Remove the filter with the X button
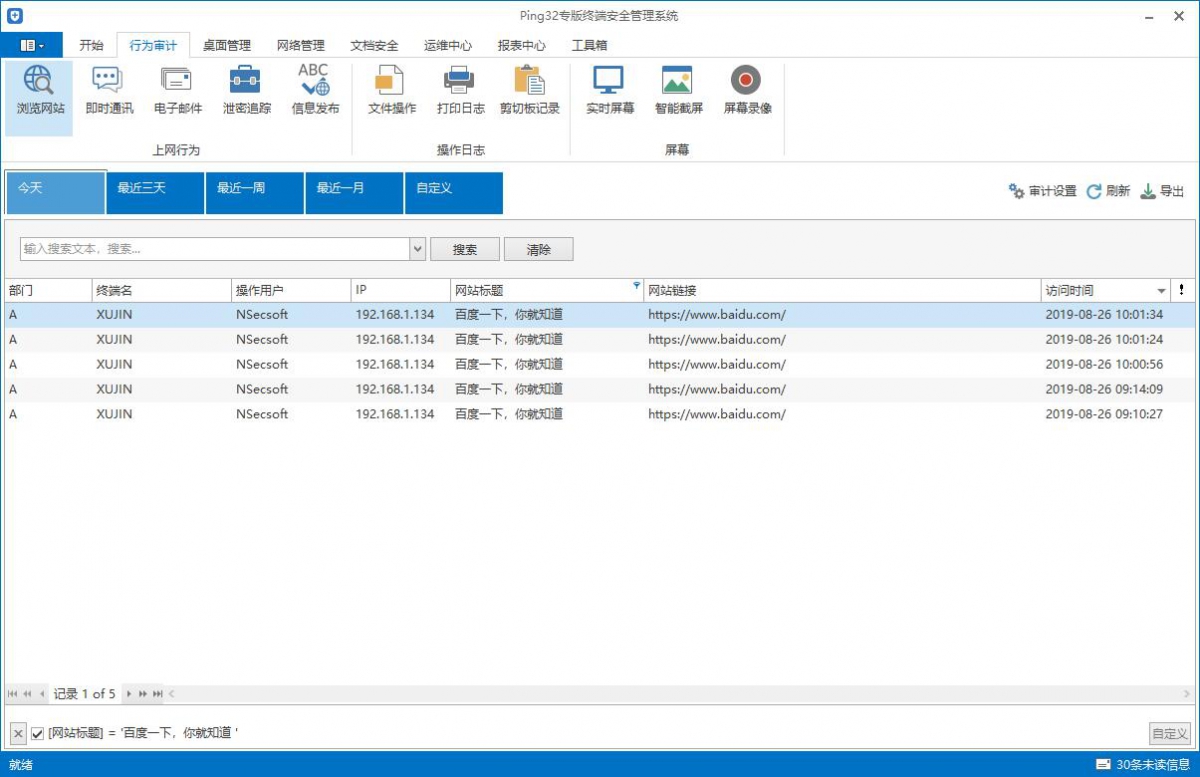The width and height of the screenshot is (1200, 777). tap(18, 734)
